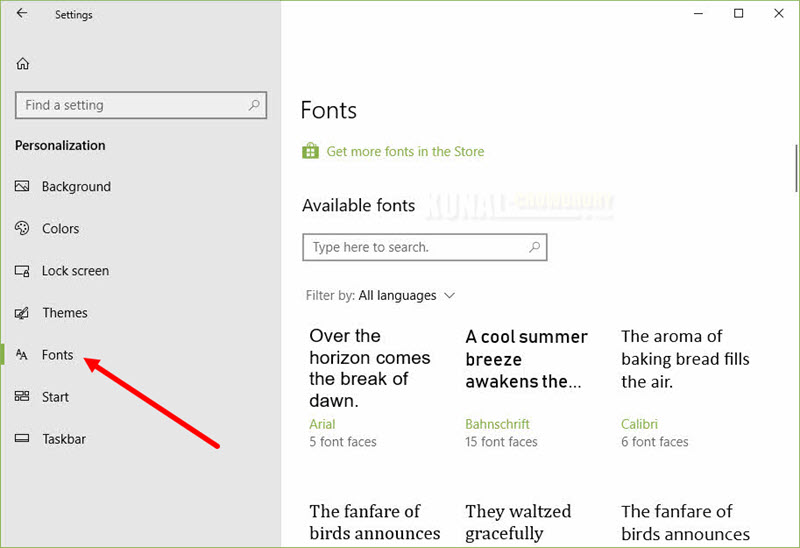Go to Settings home icon
800x548 pixels.
point(22,64)
